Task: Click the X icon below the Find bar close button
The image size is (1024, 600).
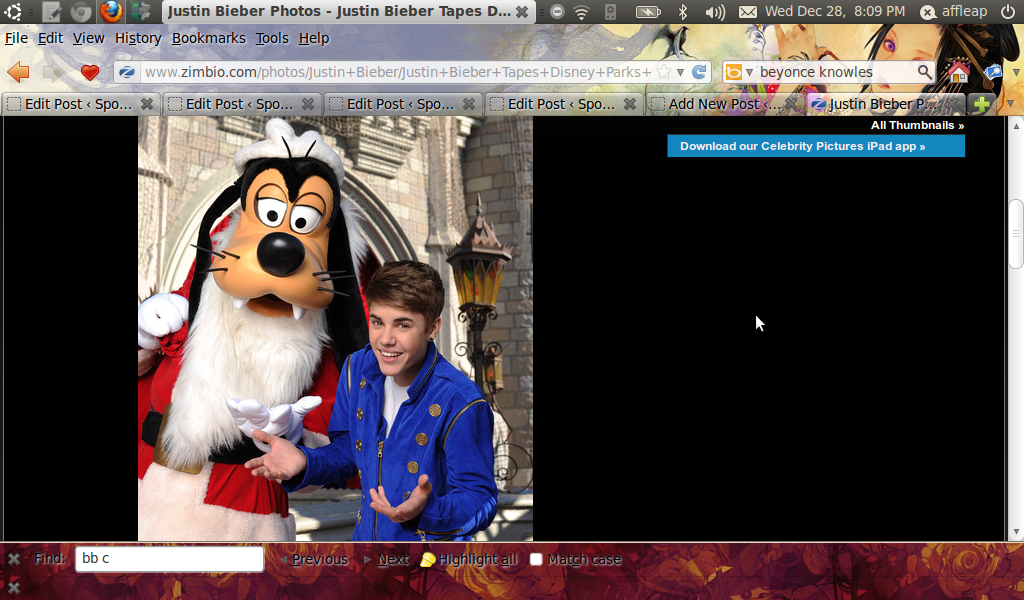Action: coord(13,587)
